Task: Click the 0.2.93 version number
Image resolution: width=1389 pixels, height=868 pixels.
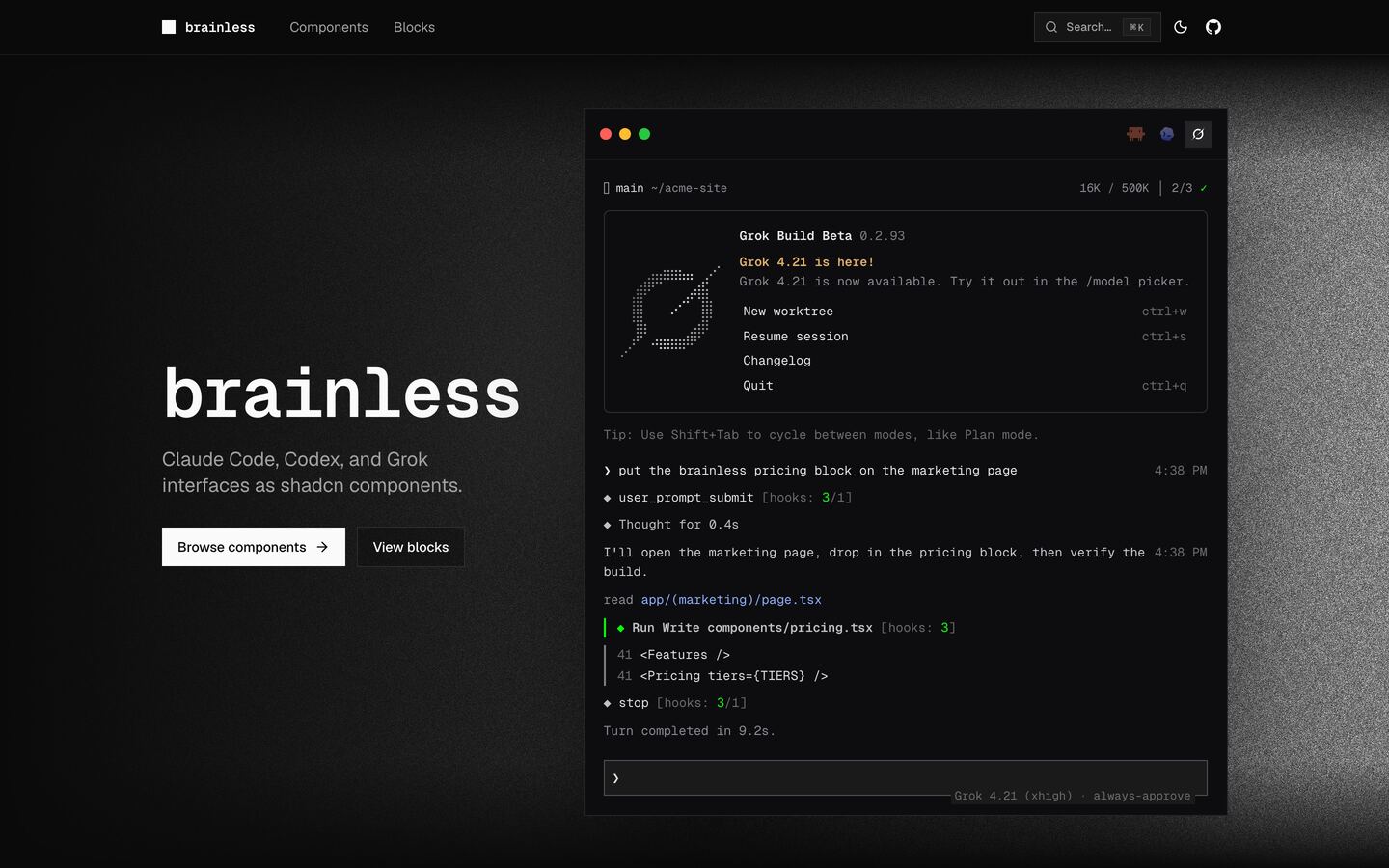Action: tap(883, 236)
